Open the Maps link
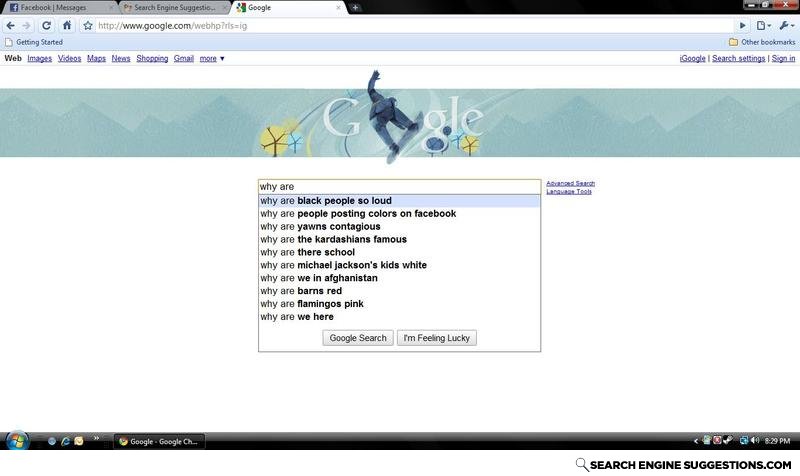Image resolution: width=800 pixels, height=476 pixels. 96,58
